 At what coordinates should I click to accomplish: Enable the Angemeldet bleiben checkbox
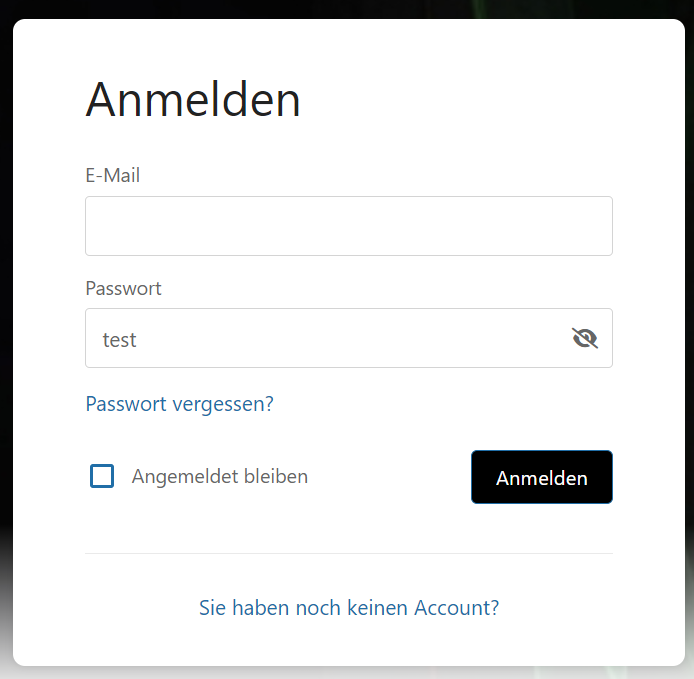click(102, 476)
